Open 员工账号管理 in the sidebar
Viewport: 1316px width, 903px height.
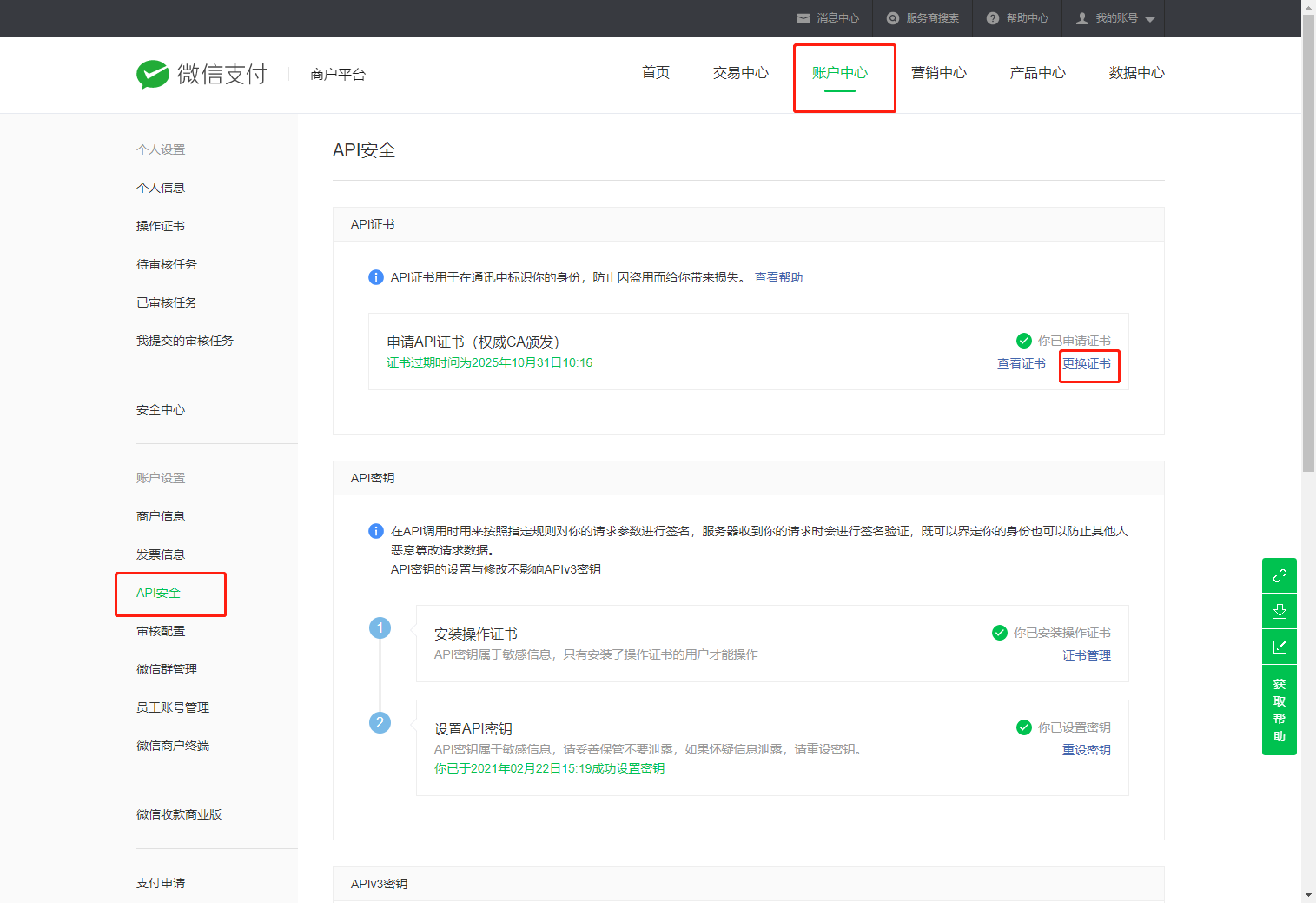(x=173, y=707)
